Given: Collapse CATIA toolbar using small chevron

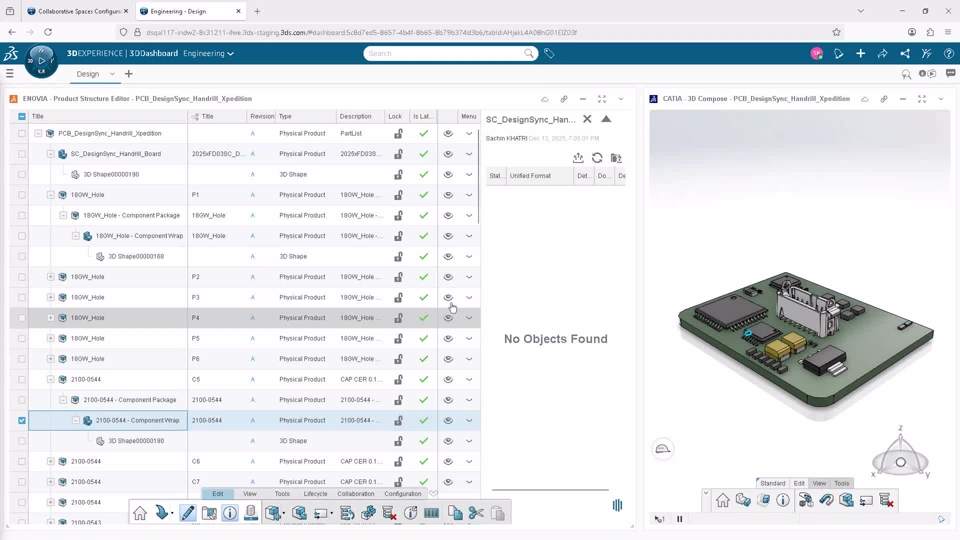Looking at the screenshot, I should pyautogui.click(x=706, y=493).
